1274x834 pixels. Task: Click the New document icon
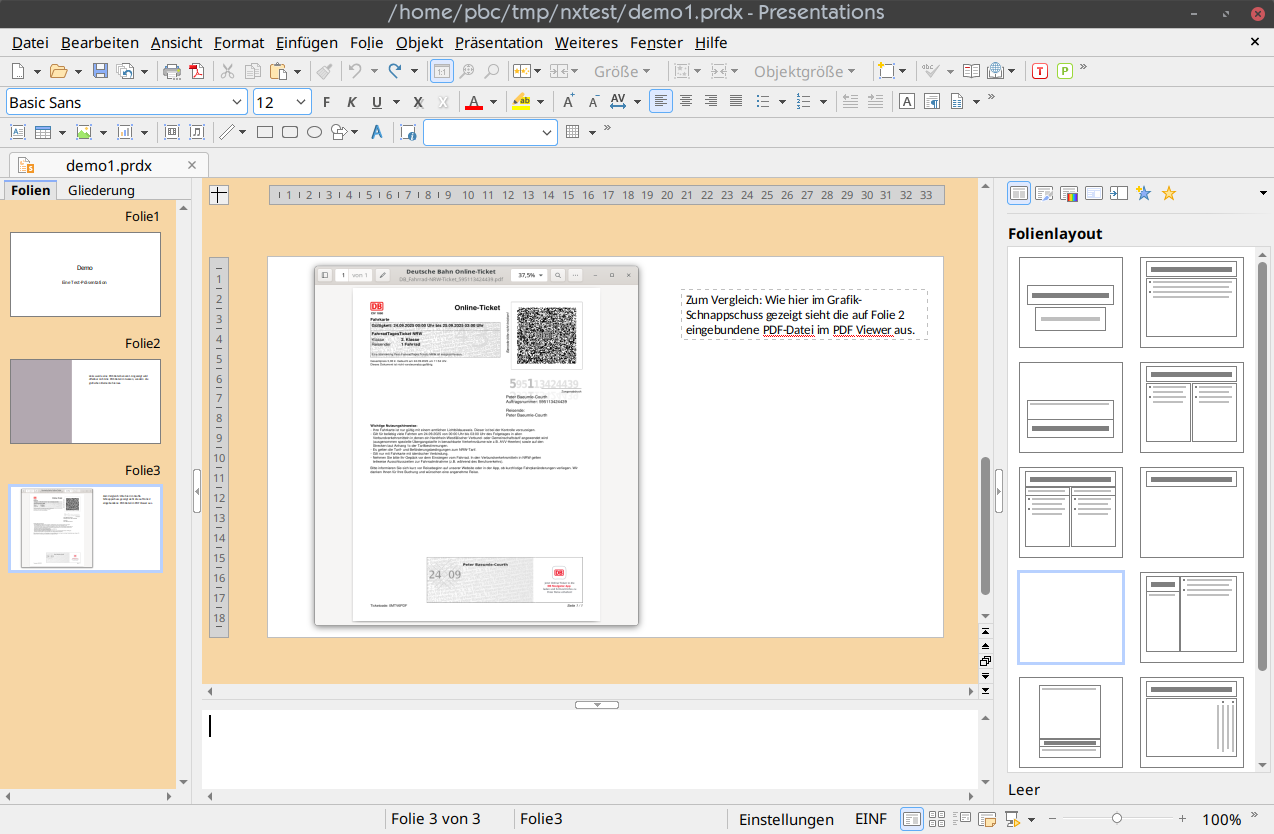[19, 71]
